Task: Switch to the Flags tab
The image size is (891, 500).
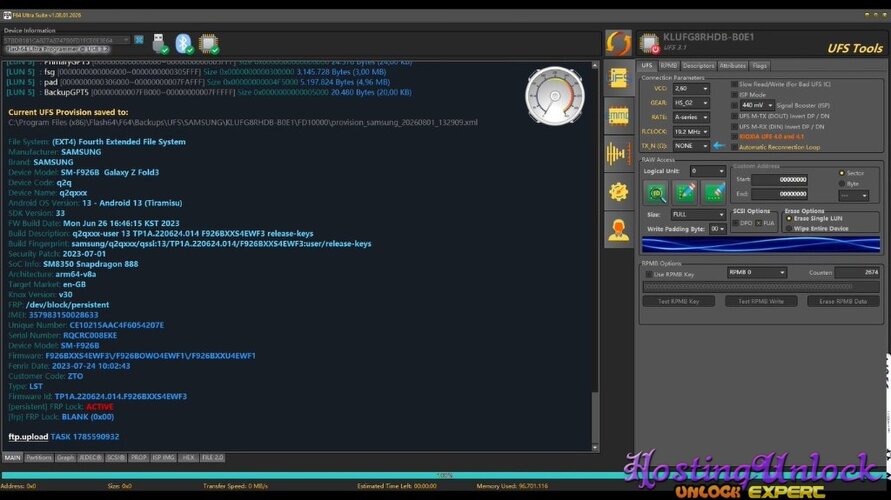Action: tap(760, 66)
